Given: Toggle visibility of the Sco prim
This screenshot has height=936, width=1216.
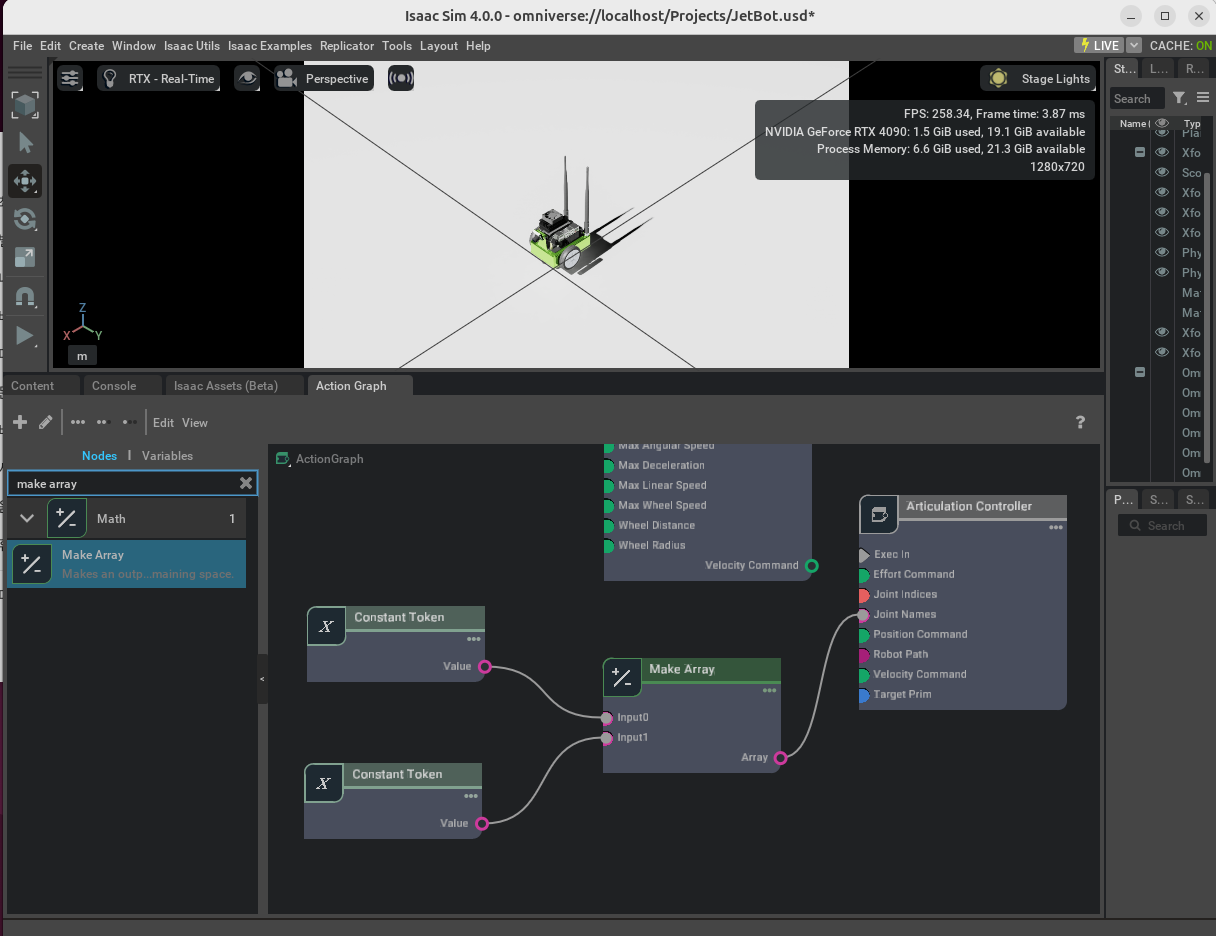Looking at the screenshot, I should [1162, 173].
